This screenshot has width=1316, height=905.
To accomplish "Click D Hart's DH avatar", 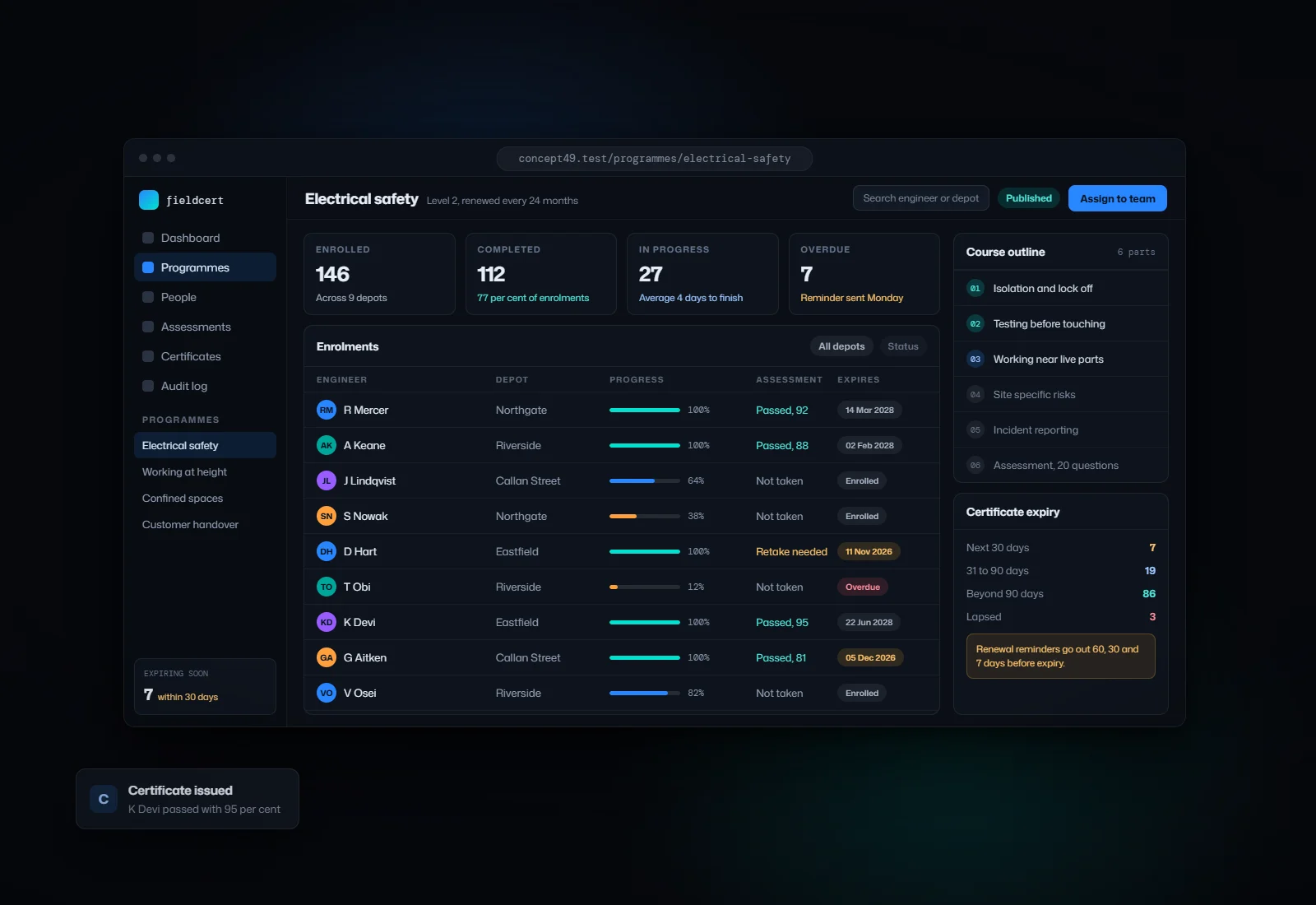I will (x=327, y=551).
